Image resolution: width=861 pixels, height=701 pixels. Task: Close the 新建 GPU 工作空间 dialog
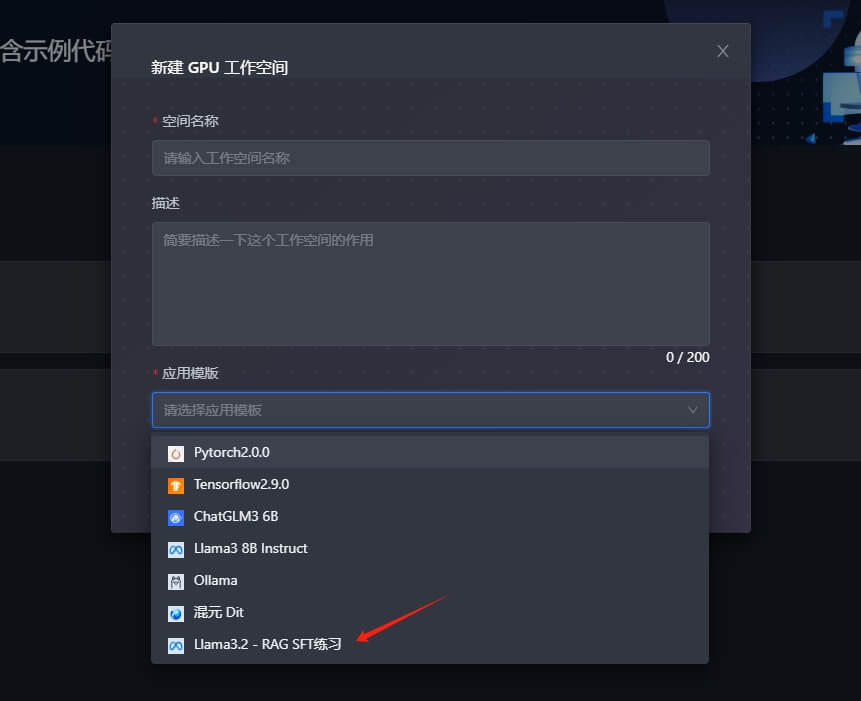click(x=722, y=50)
